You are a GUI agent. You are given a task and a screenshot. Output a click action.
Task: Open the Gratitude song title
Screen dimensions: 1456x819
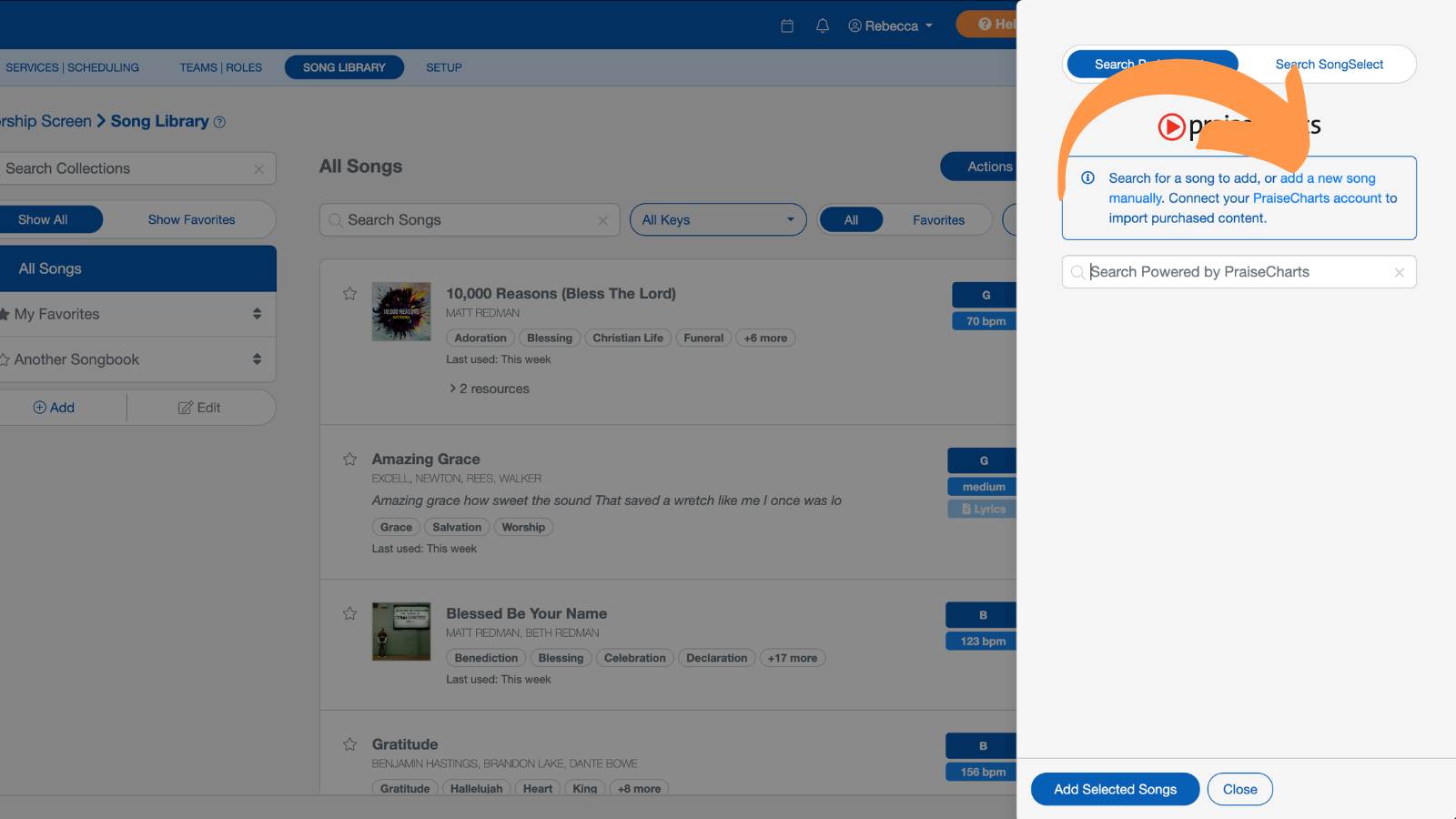click(x=405, y=743)
